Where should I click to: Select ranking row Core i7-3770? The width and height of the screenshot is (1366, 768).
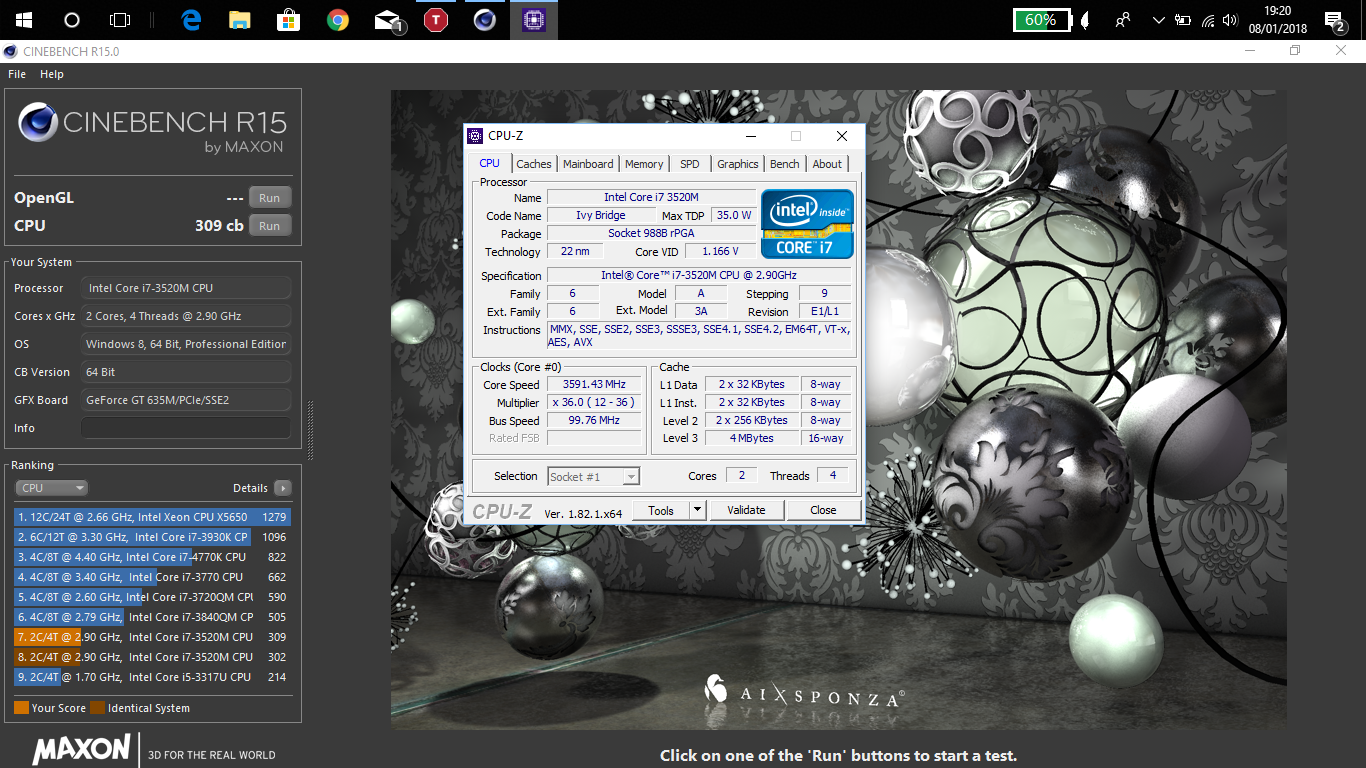coord(152,577)
